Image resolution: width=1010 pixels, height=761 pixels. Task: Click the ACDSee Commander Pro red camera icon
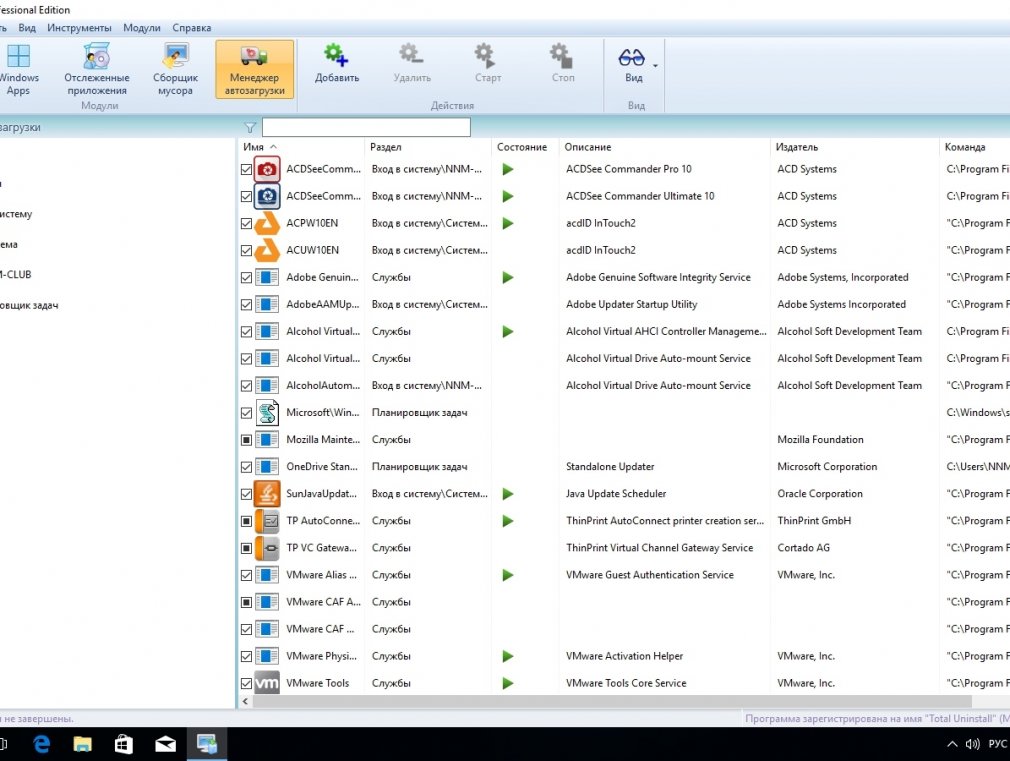point(267,169)
